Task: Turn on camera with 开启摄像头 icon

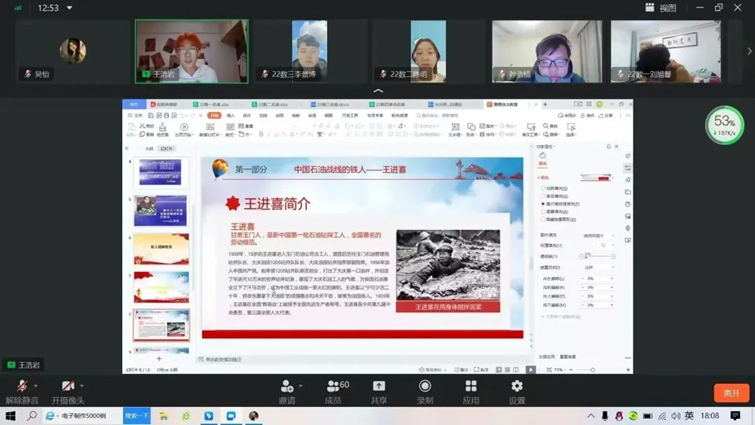Action: point(66,387)
